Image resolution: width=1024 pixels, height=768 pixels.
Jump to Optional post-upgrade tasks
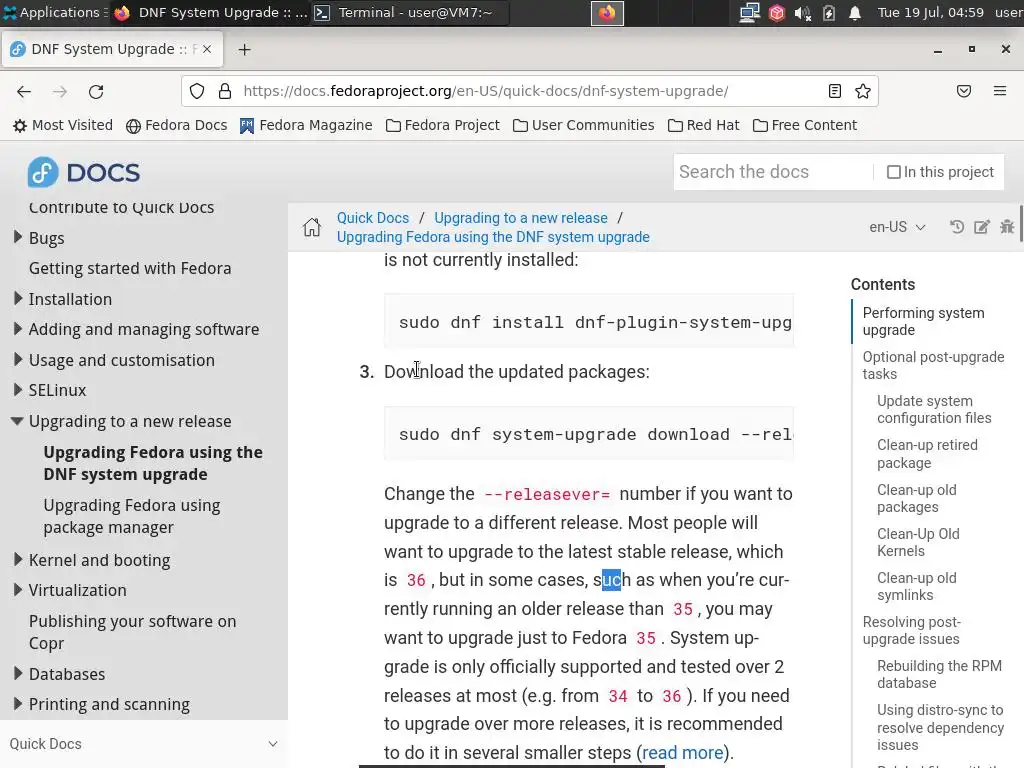tap(933, 365)
